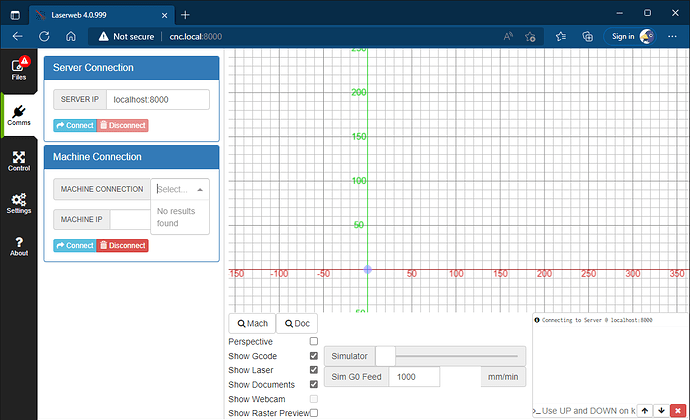Image resolution: width=690 pixels, height=420 pixels.
Task: Enable the Perspective checkbox
Action: 314,342
